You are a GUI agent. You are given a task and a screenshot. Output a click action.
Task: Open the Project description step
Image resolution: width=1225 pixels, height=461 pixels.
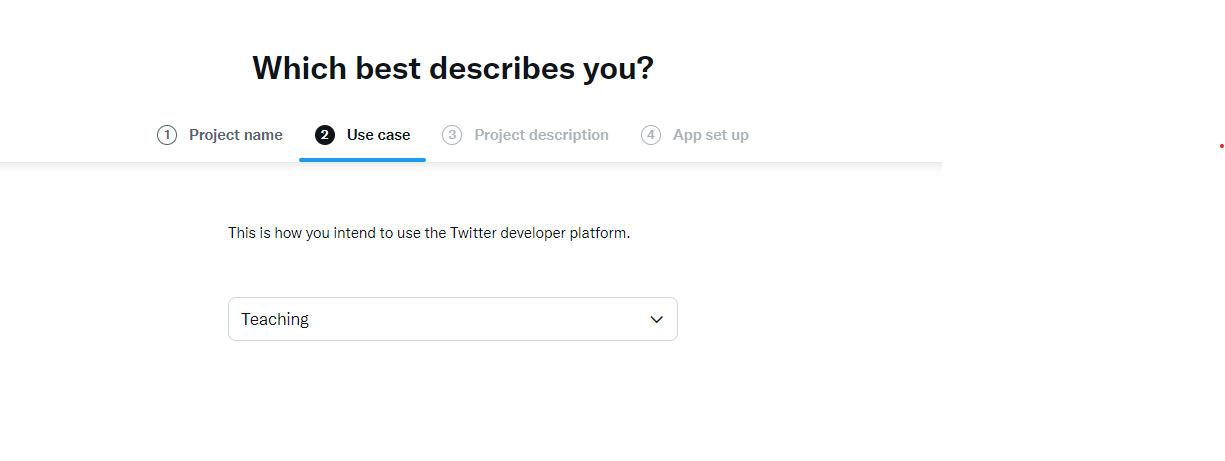tap(541, 135)
